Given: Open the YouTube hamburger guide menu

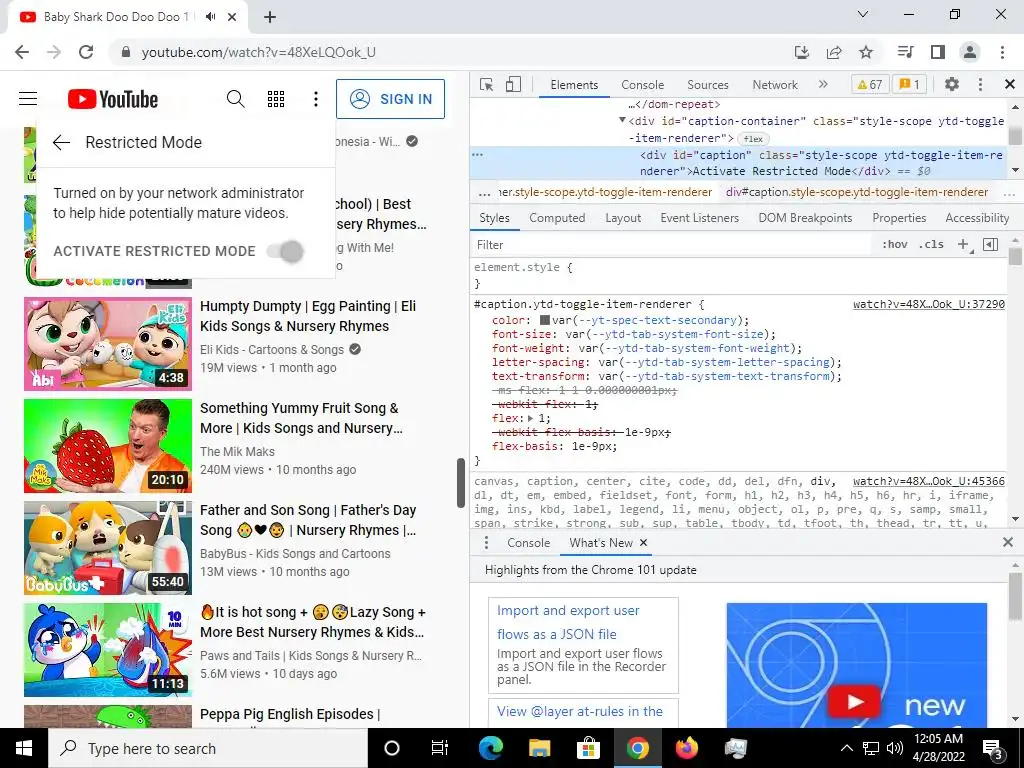Looking at the screenshot, I should click(x=27, y=99).
